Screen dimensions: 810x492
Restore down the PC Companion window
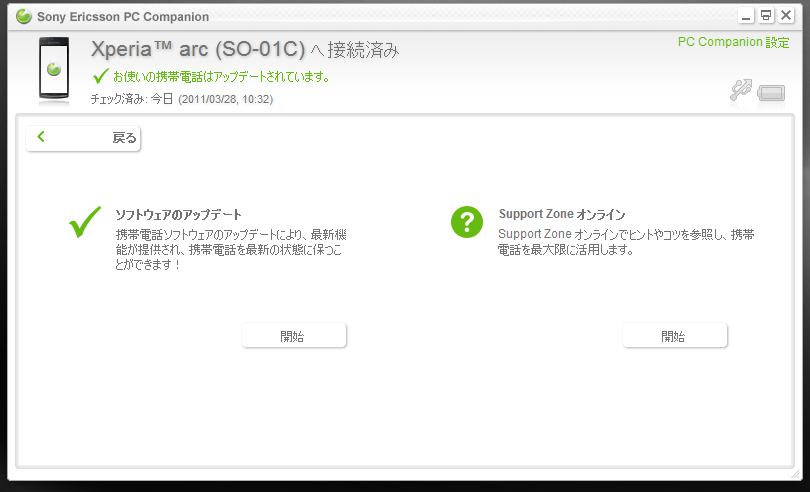tap(766, 16)
